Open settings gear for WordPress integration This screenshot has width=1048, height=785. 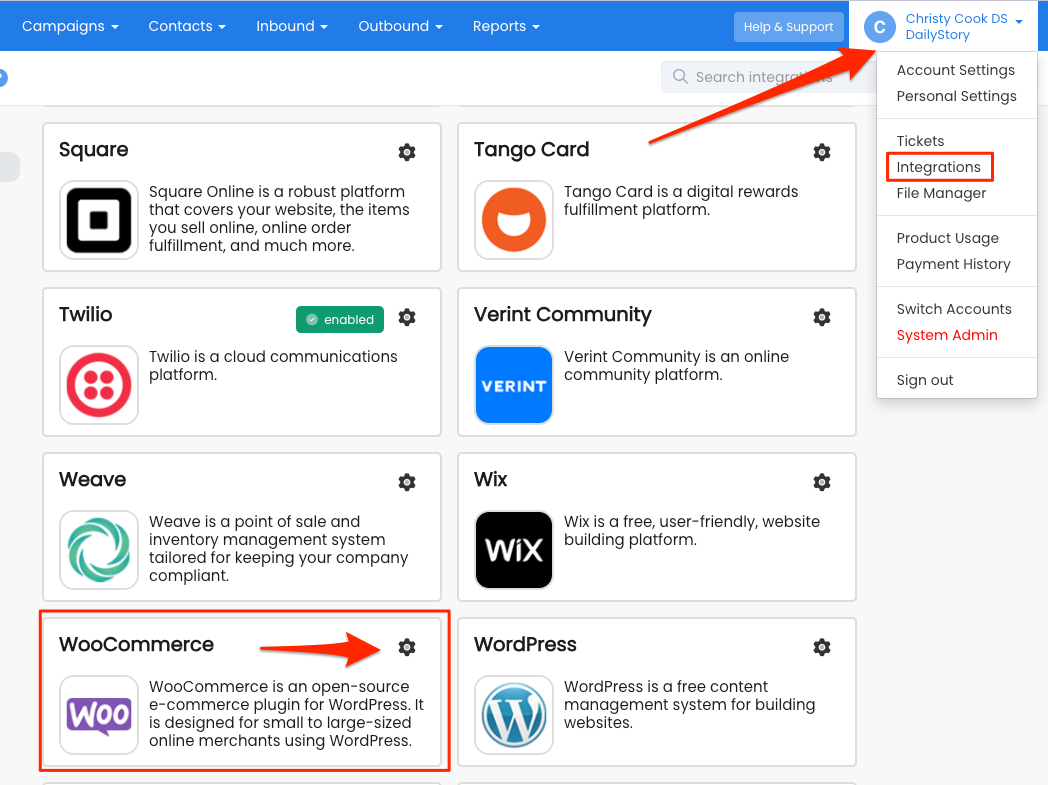point(821,647)
